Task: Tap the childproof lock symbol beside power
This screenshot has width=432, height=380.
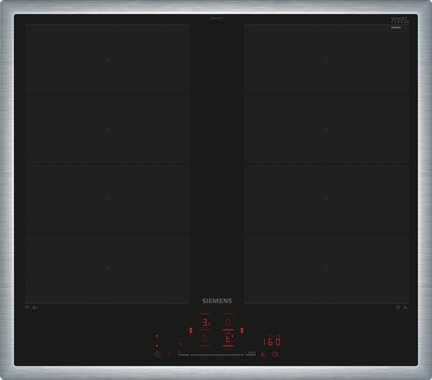Action: click(x=169, y=355)
